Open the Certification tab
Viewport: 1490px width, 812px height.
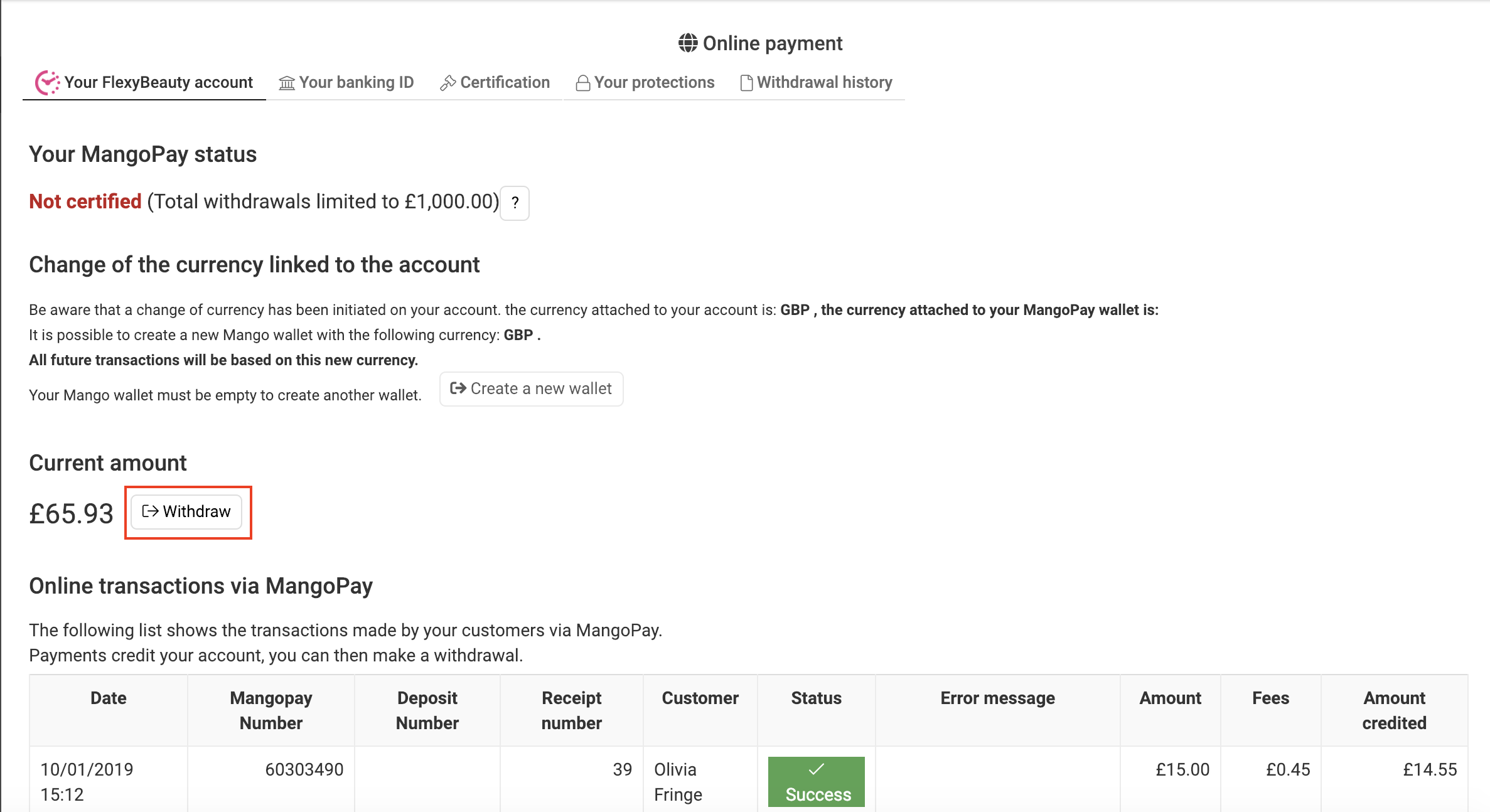[495, 83]
